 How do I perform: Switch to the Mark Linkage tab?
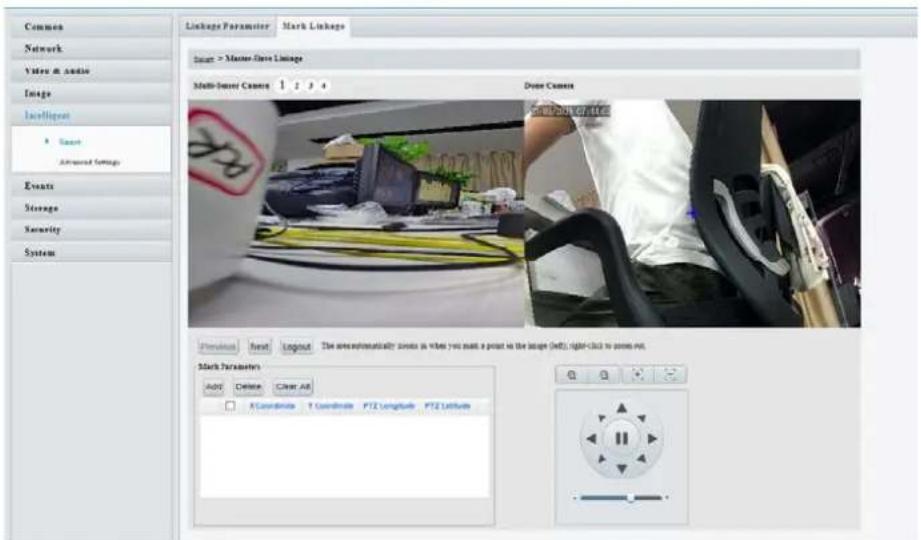click(314, 26)
